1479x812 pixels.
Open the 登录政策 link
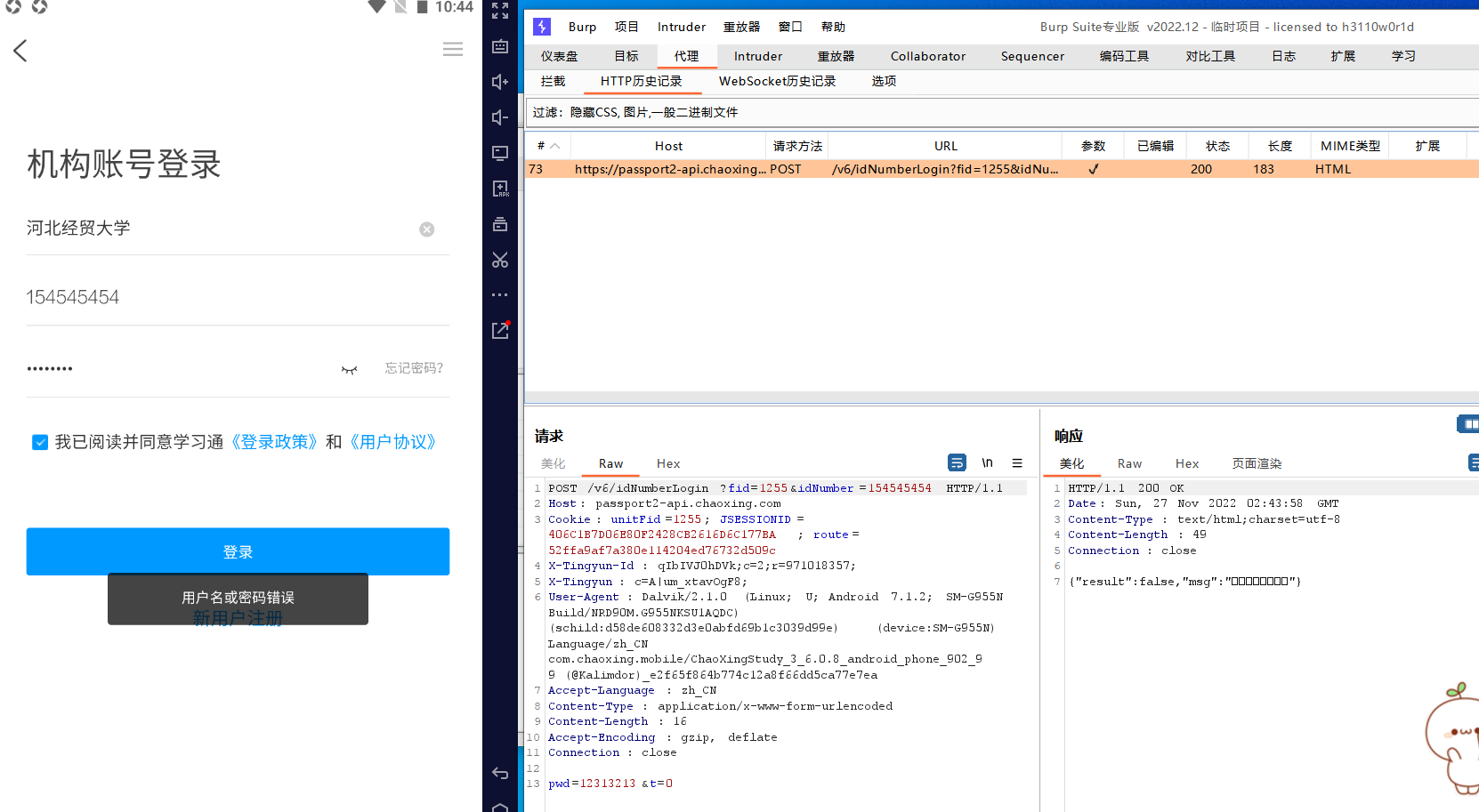pyautogui.click(x=274, y=442)
